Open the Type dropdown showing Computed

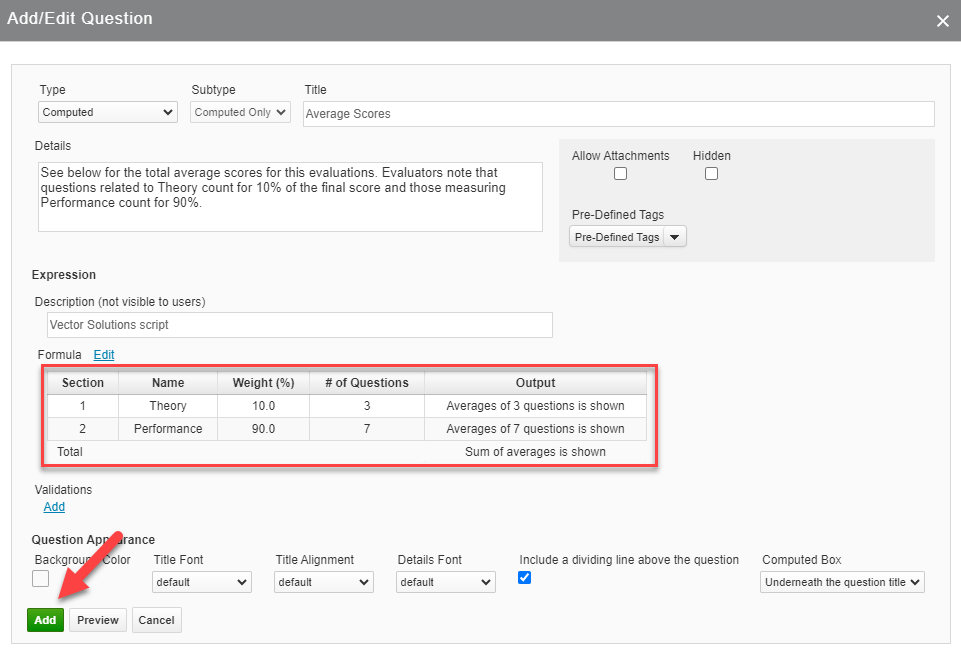pos(105,112)
